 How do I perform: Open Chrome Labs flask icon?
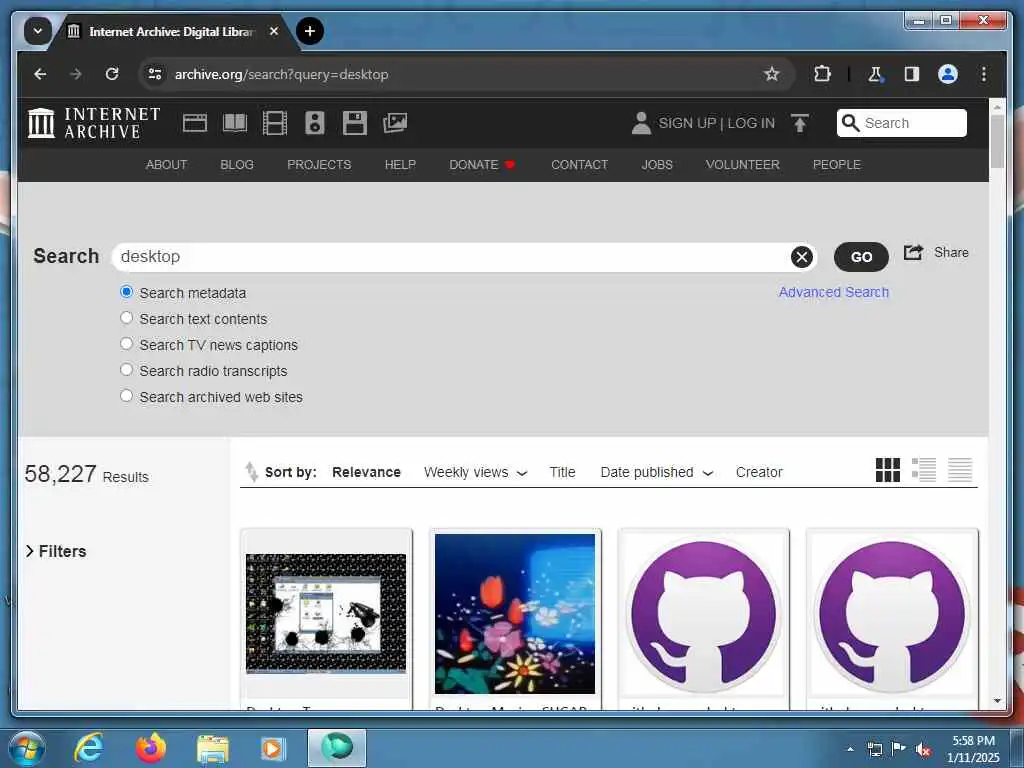[x=875, y=74]
